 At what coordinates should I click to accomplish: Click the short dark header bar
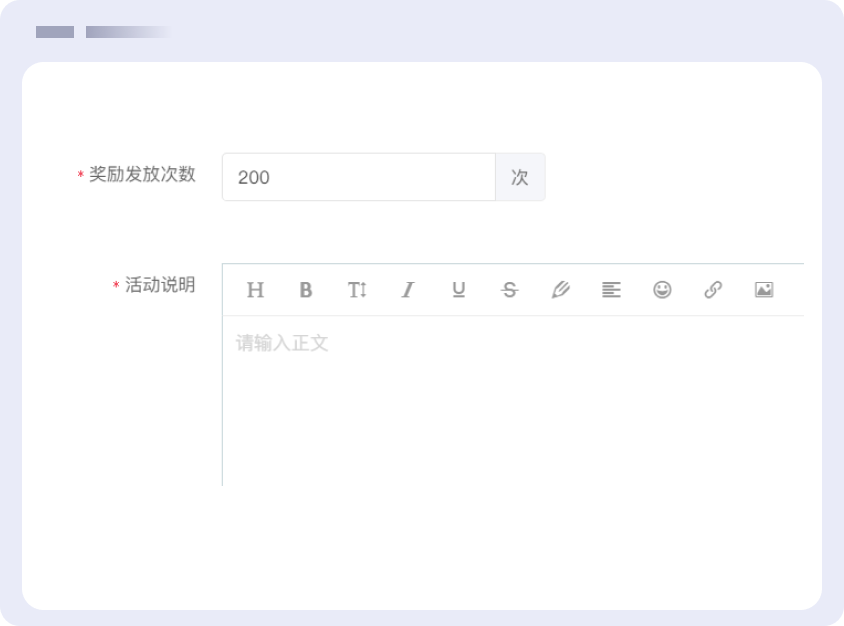coord(55,32)
